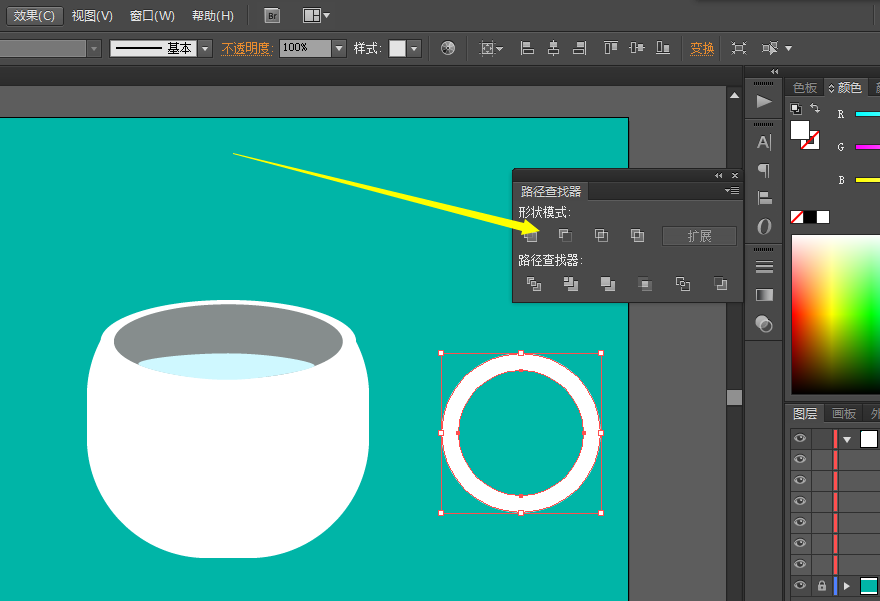Click the Trim pathfinder icon
The width and height of the screenshot is (880, 601).
[571, 284]
